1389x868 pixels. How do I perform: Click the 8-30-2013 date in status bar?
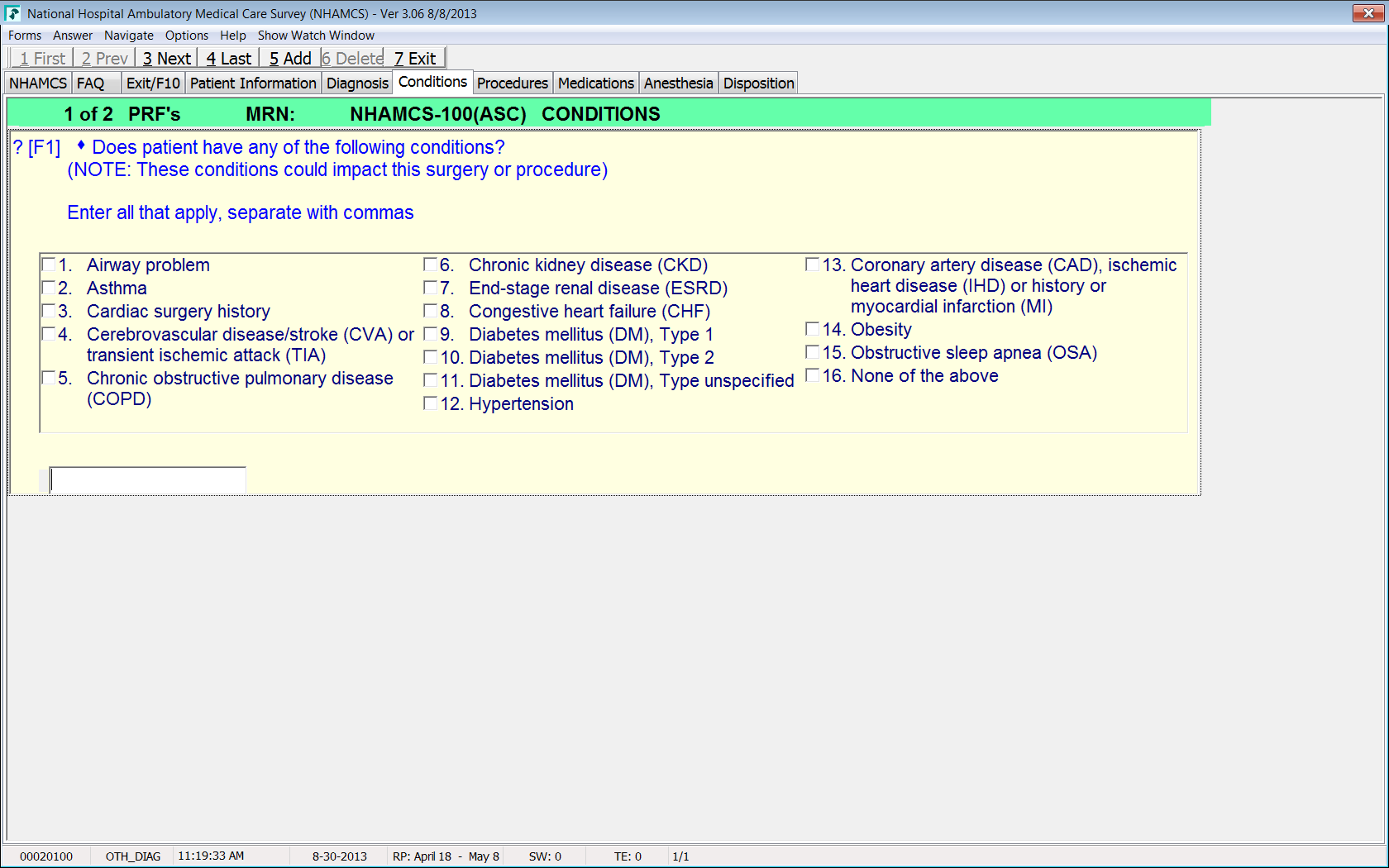pos(340,856)
